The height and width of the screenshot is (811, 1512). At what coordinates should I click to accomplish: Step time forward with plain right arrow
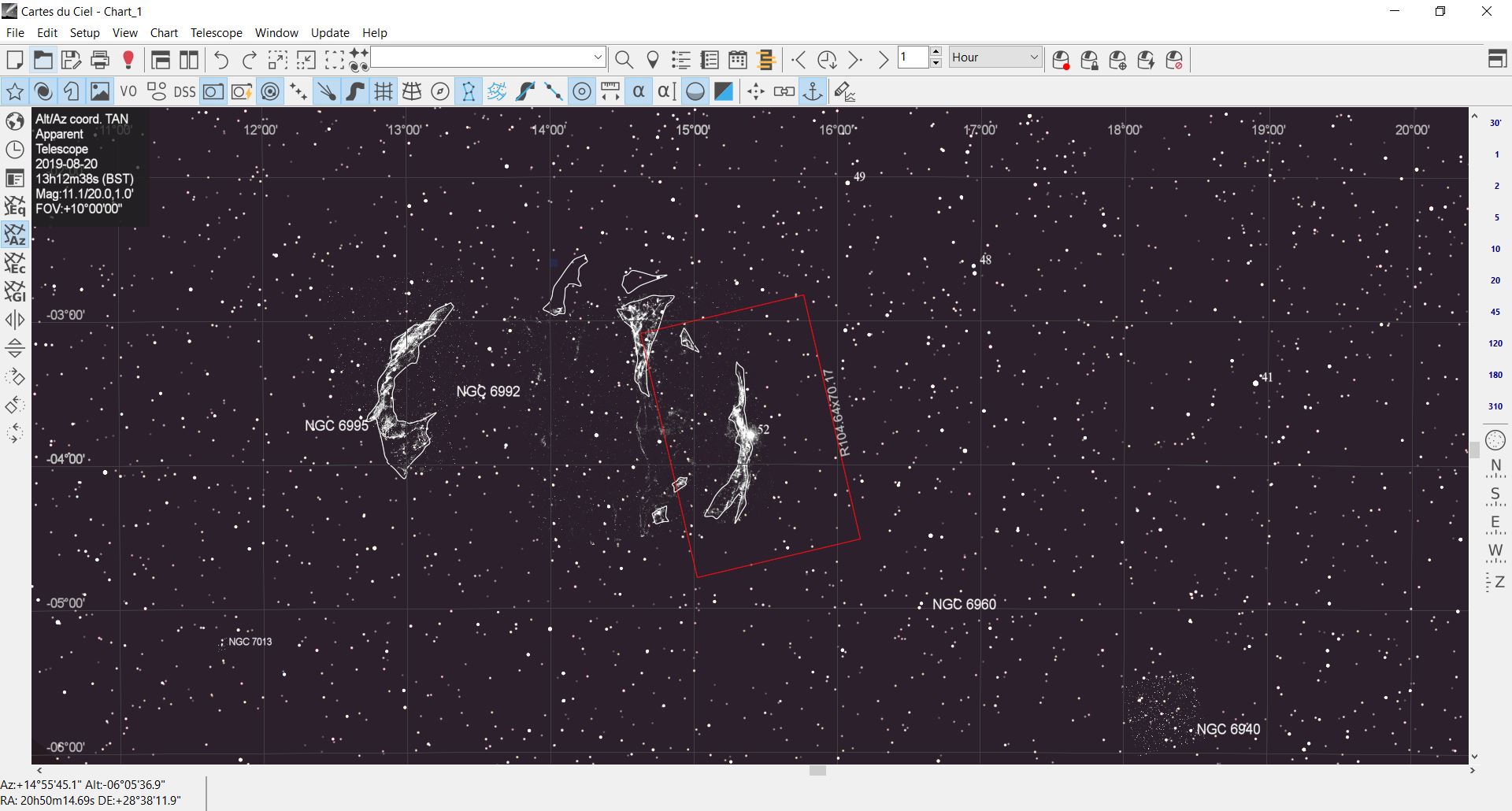pyautogui.click(x=884, y=60)
